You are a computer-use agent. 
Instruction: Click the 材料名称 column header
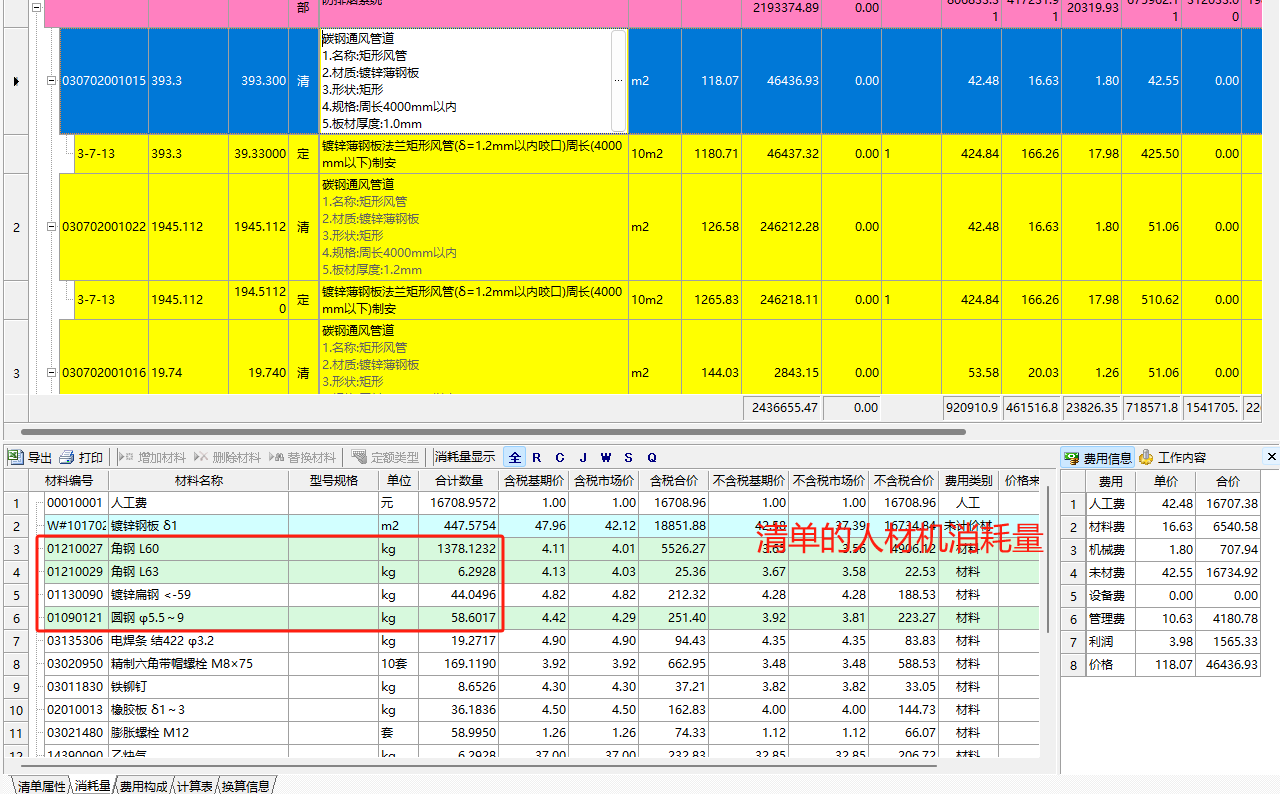coord(198,480)
